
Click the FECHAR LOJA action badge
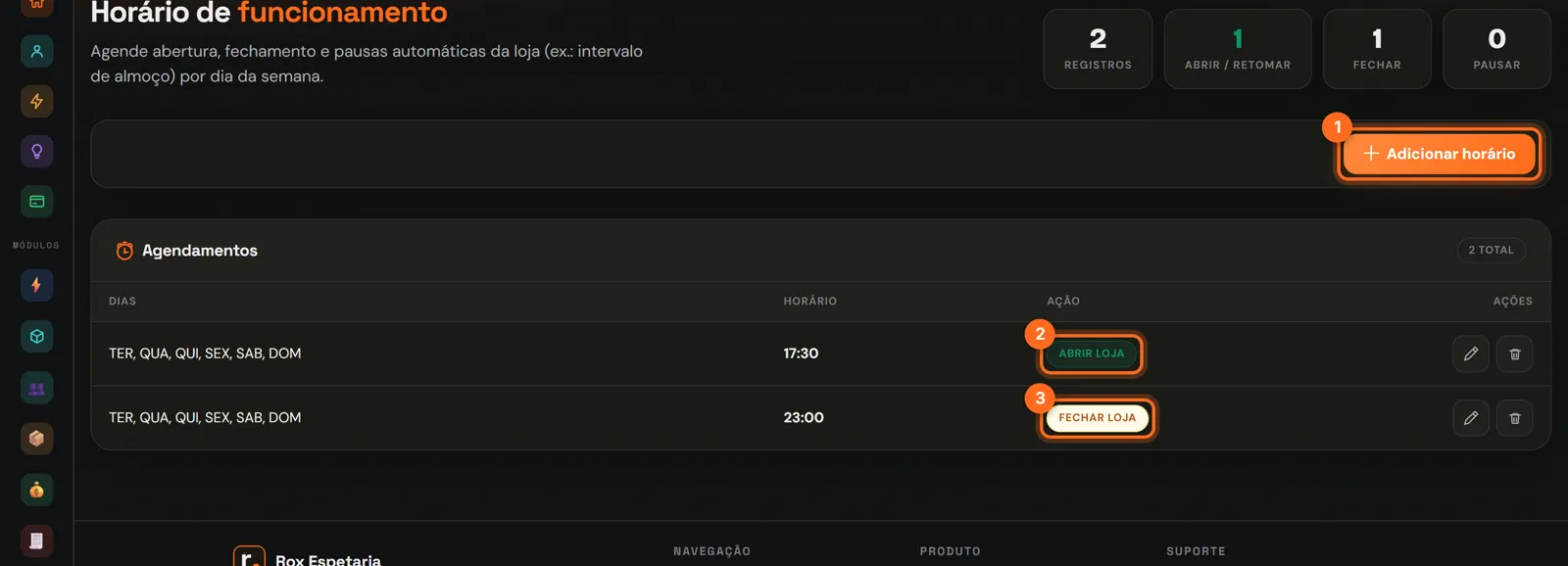1097,418
